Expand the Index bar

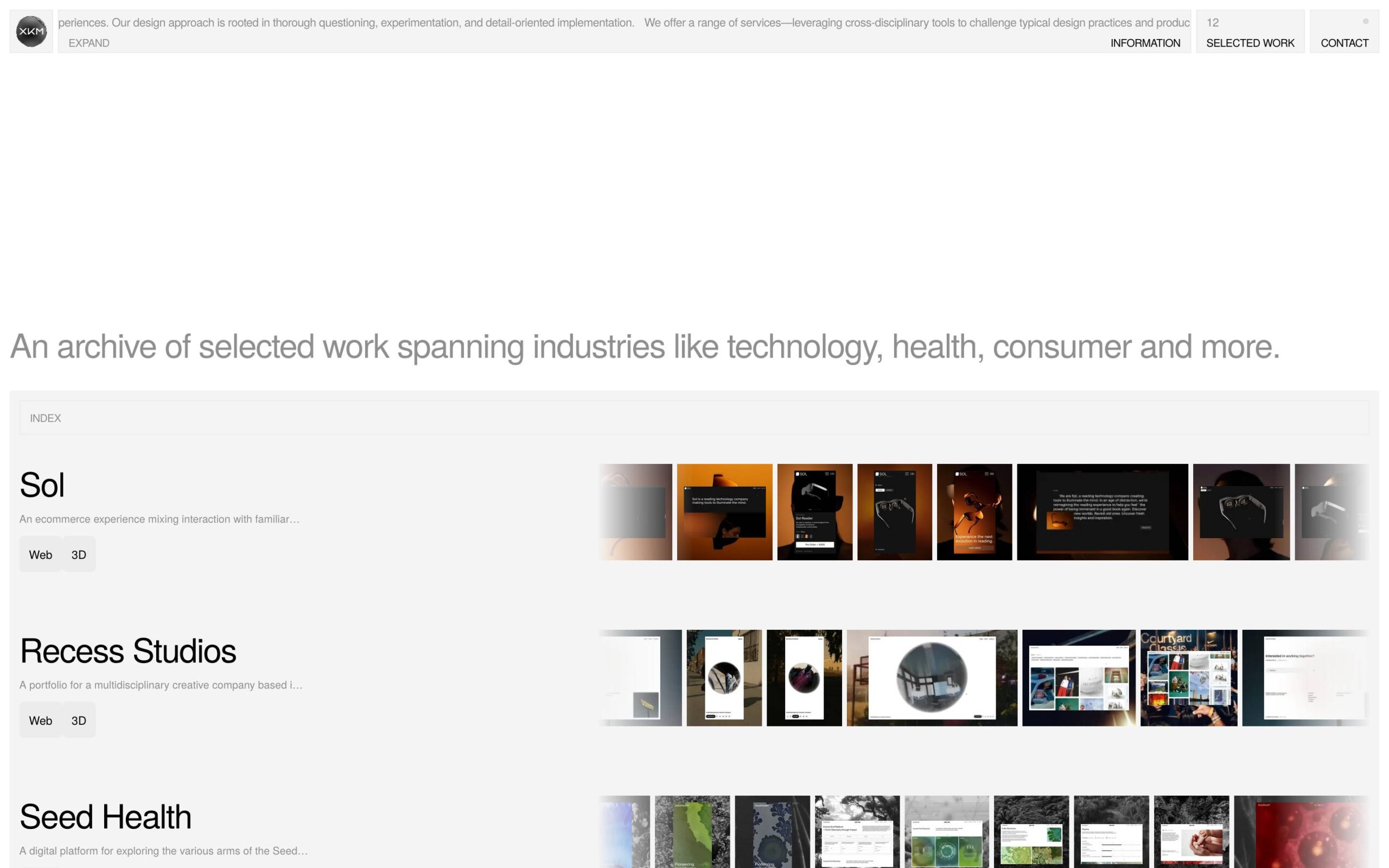coord(46,418)
